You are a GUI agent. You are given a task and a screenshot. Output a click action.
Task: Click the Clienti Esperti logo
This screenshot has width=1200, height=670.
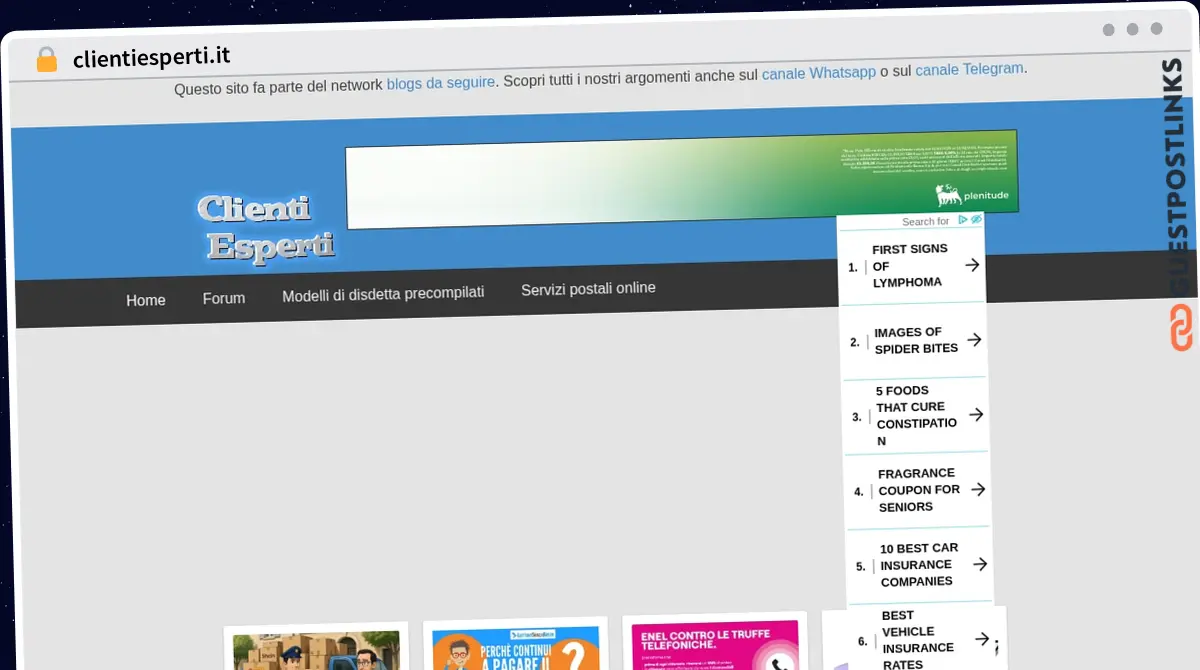click(266, 228)
